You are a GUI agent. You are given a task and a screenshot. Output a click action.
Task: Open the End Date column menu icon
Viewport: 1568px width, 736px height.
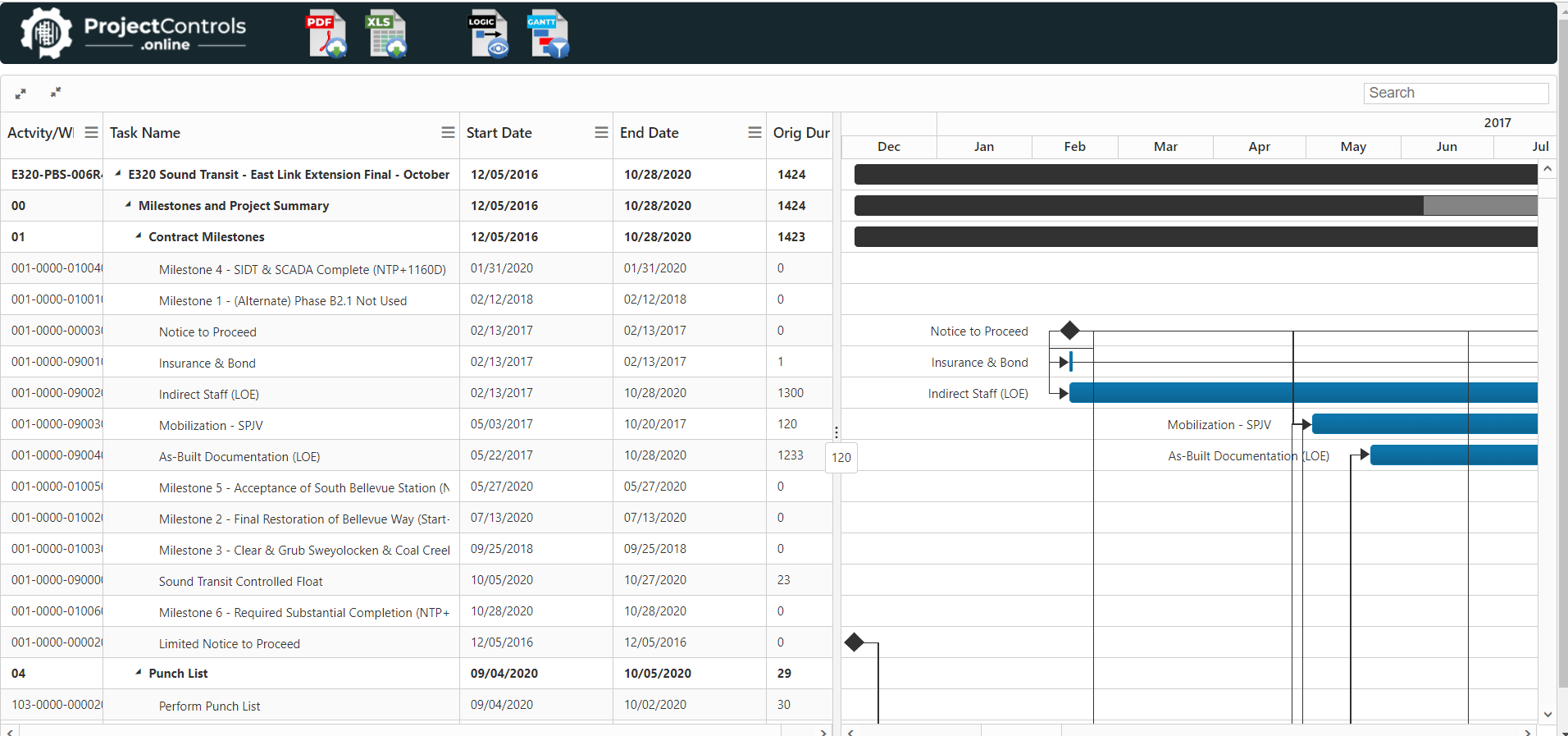click(754, 132)
